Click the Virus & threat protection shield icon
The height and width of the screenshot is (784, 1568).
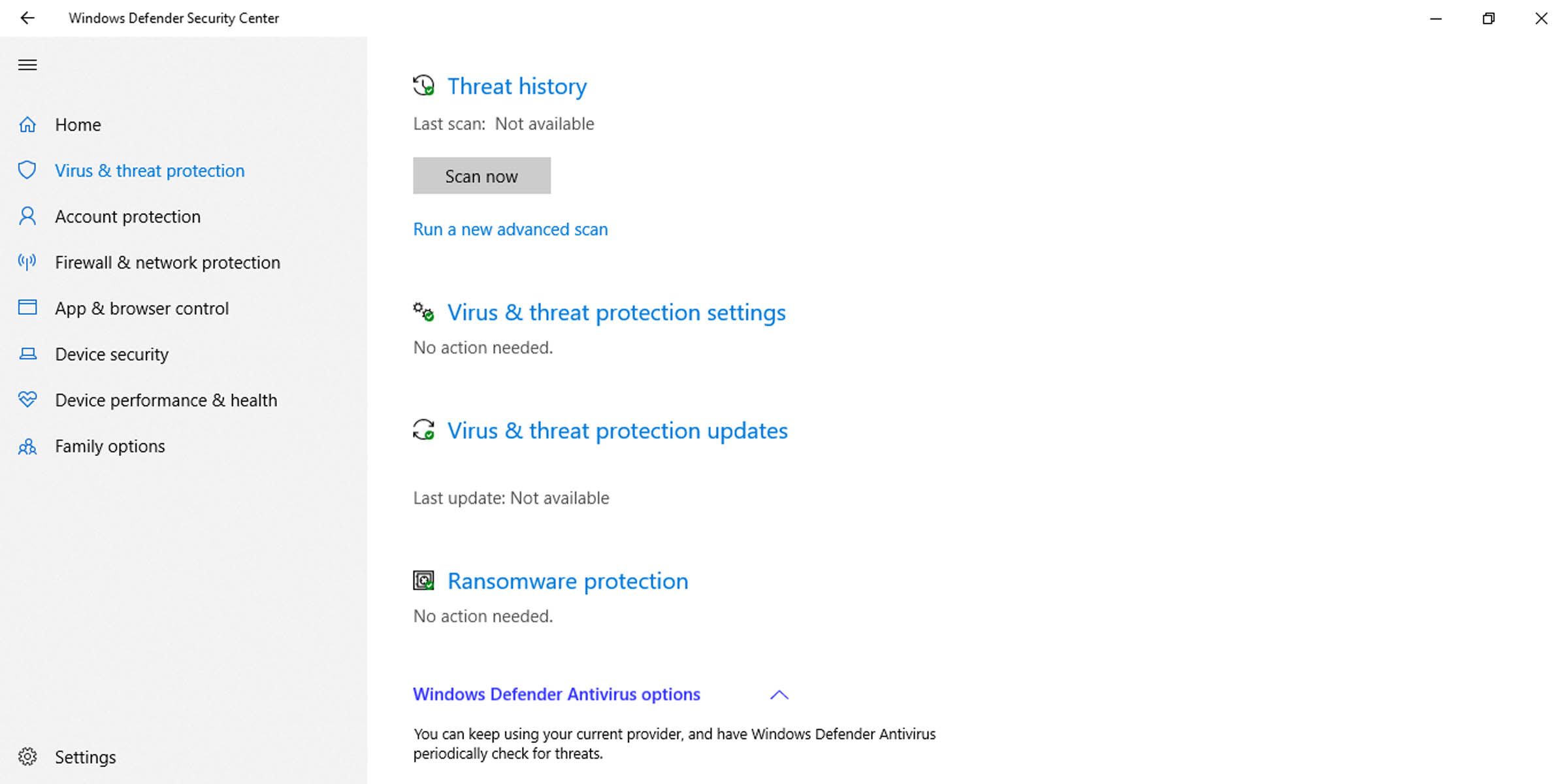(27, 170)
